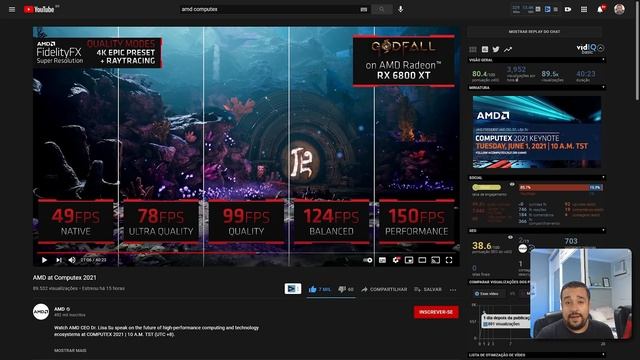Open the vidIQ Twitter icon
Viewport: 640px width, 360px height.
496,49
